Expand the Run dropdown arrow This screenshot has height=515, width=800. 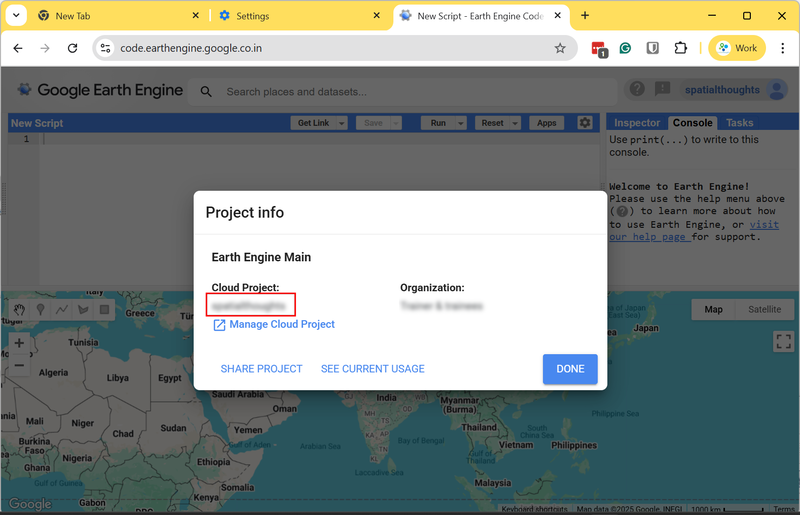pos(461,123)
